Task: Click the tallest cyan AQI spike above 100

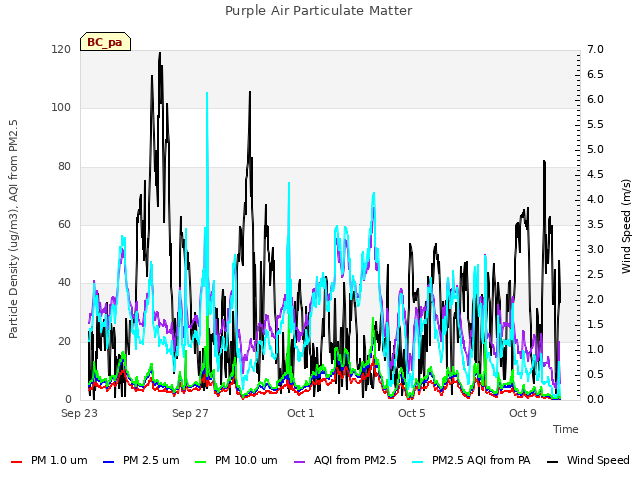Action: coord(207,94)
